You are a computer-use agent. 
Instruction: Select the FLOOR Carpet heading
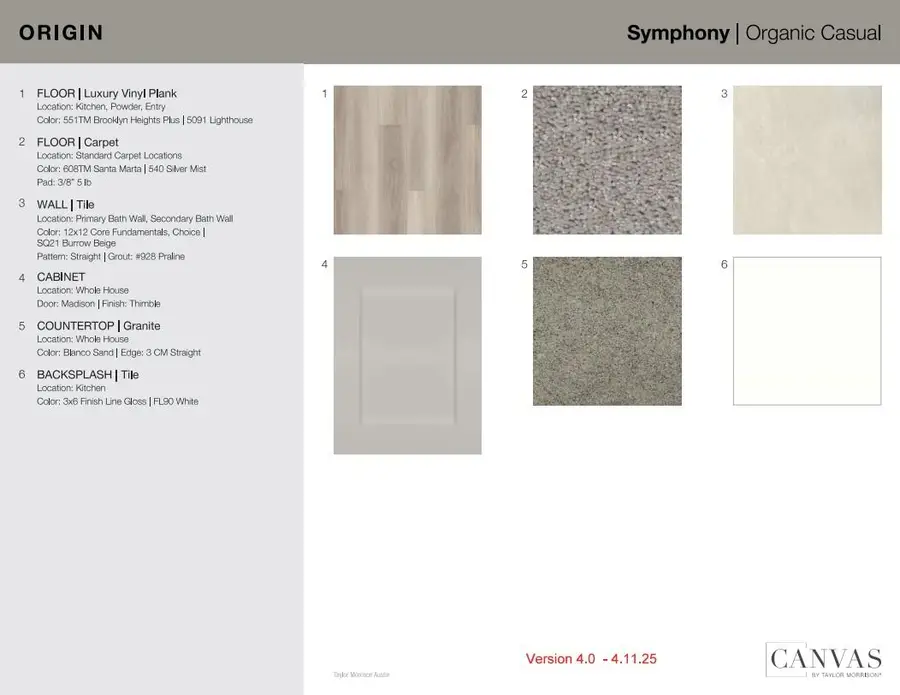coord(77,142)
